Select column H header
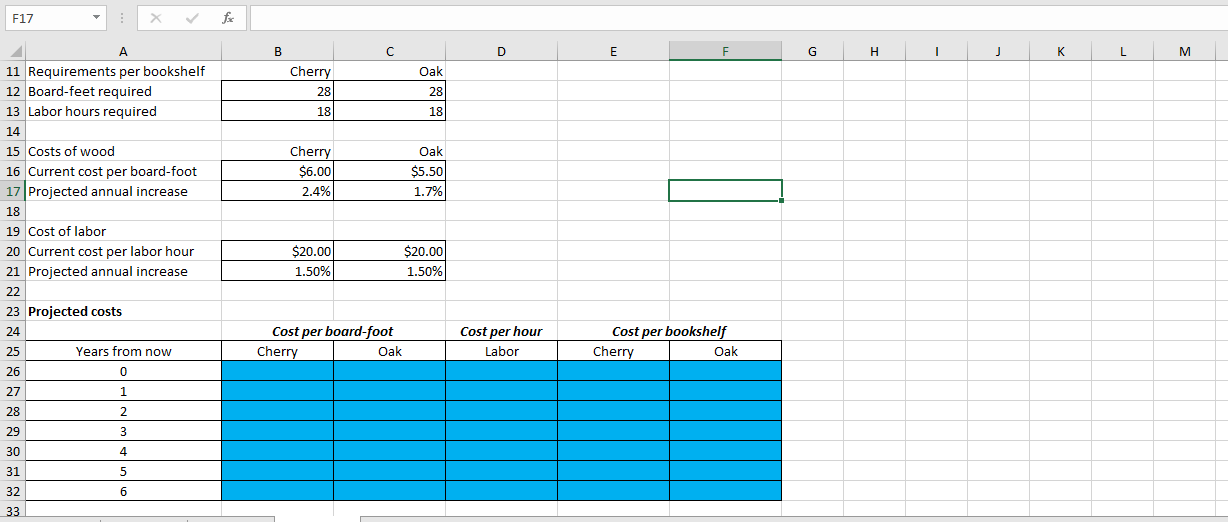This screenshot has height=522, width=1228. click(x=874, y=52)
